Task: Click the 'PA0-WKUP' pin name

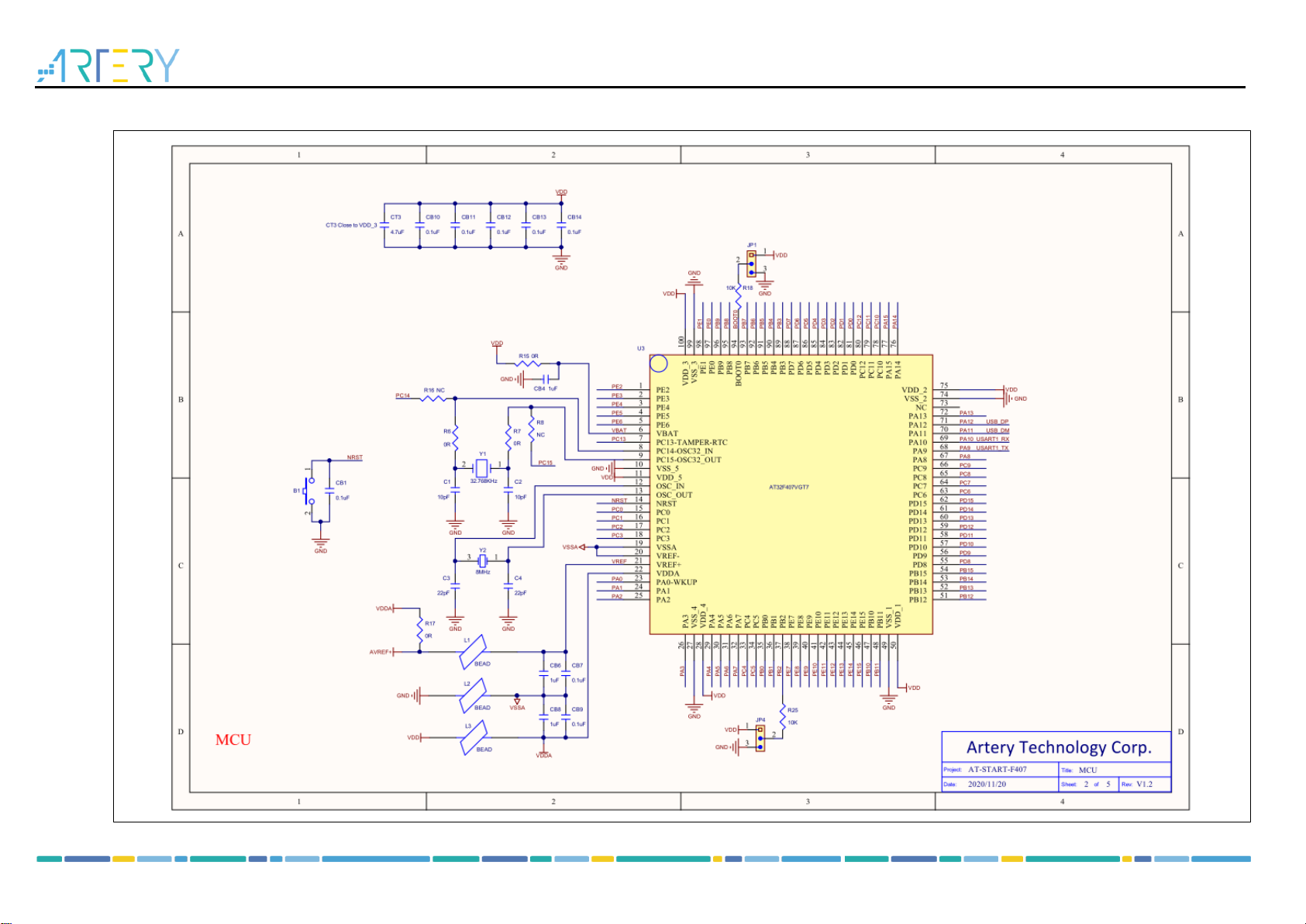Action: tap(677, 582)
